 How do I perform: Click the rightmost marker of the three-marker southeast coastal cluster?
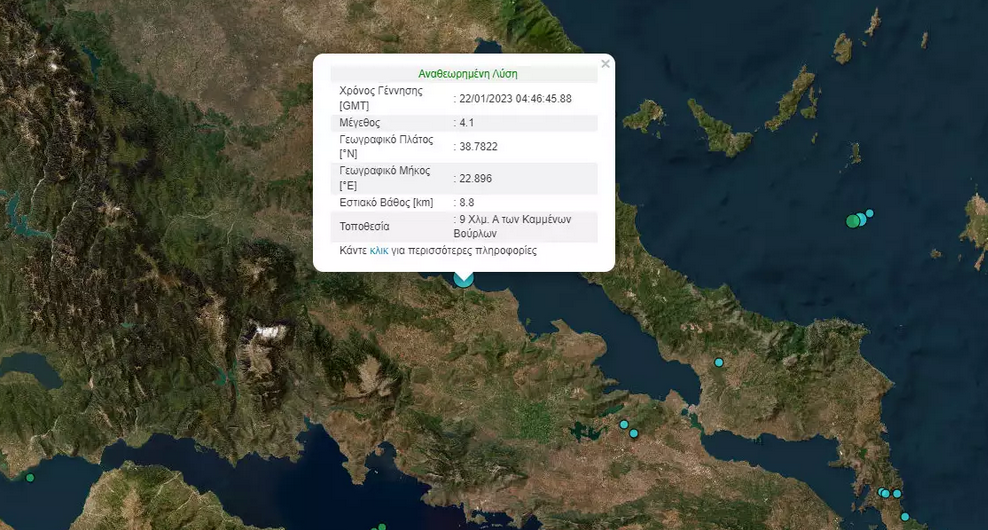pyautogui.click(x=897, y=493)
